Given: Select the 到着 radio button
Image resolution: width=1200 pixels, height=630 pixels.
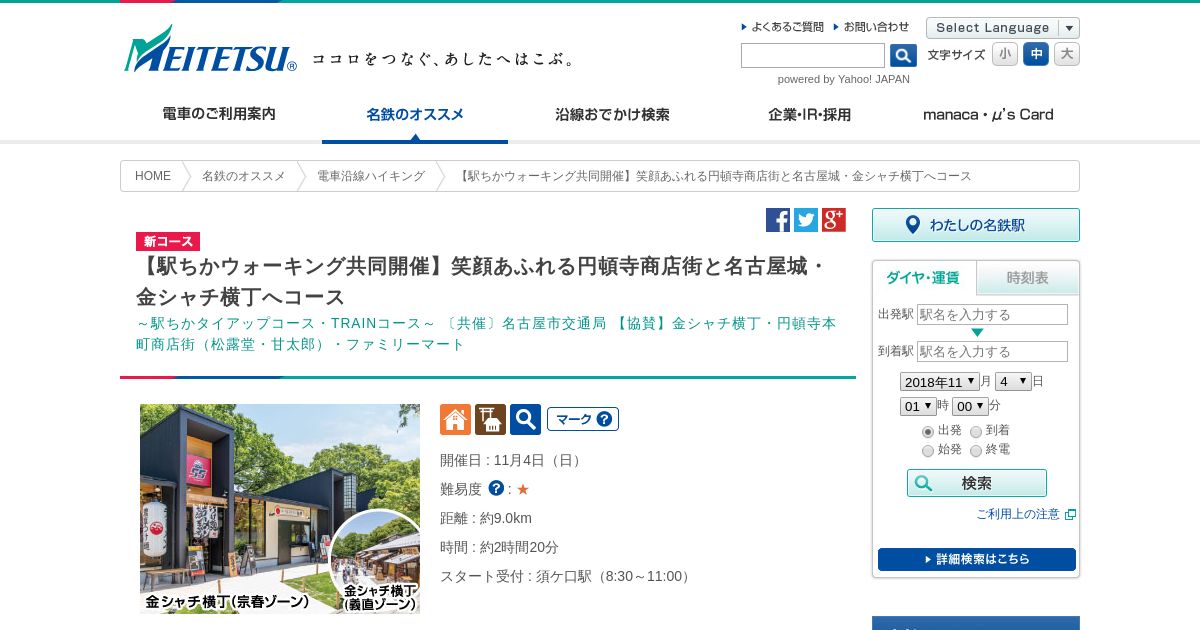Looking at the screenshot, I should coord(976,432).
